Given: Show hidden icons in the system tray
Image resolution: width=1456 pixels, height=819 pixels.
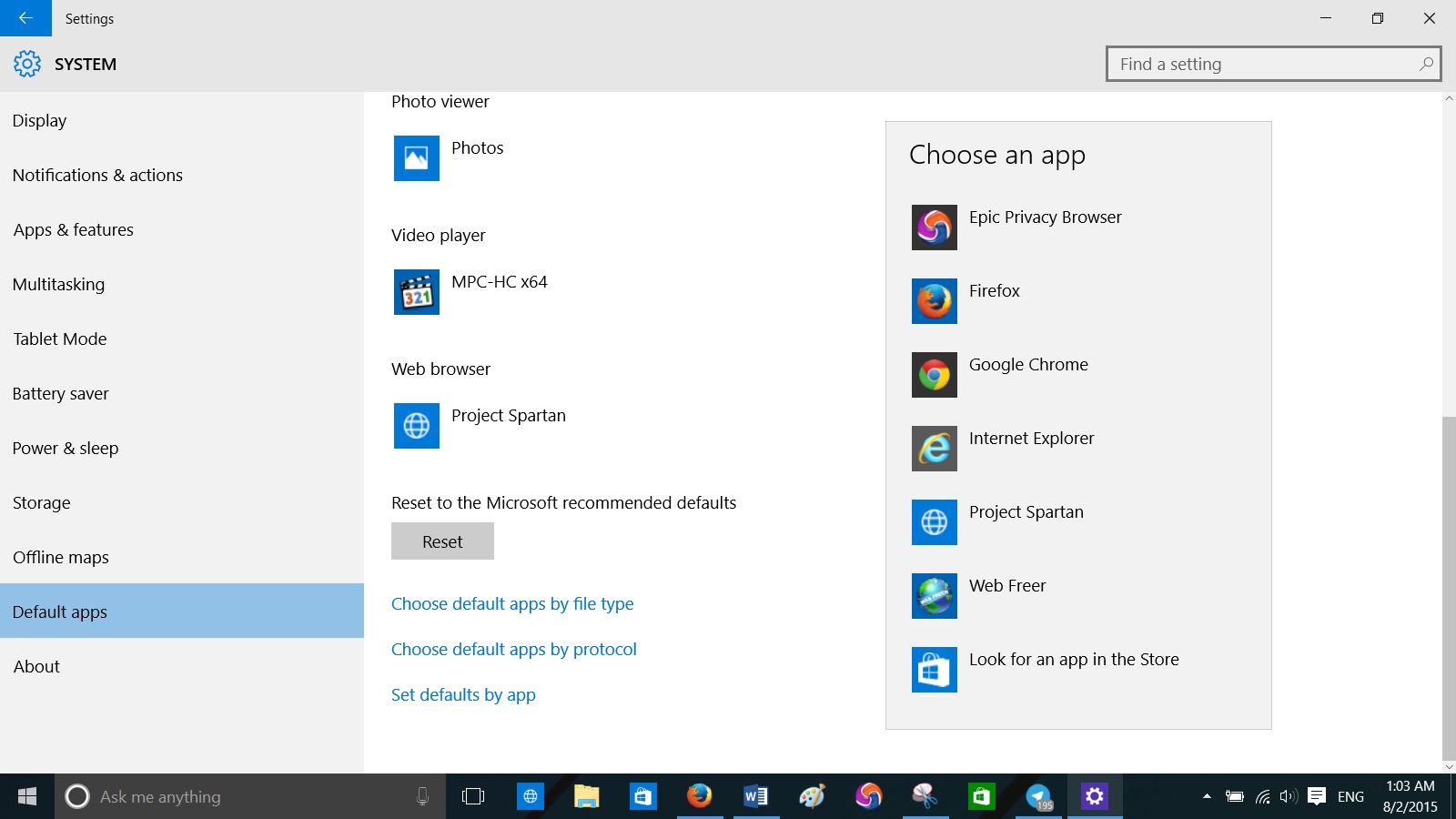Looking at the screenshot, I should tap(1207, 796).
